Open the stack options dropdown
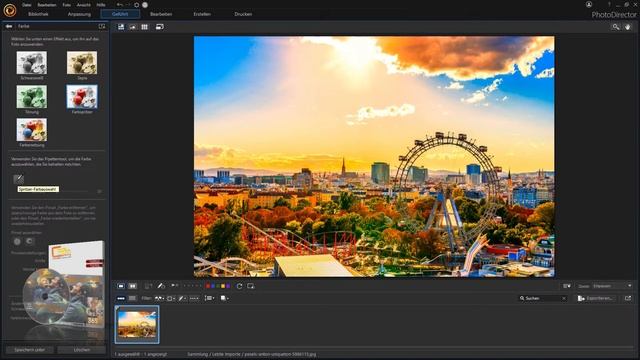This screenshot has width=640, height=360. [x=224, y=298]
